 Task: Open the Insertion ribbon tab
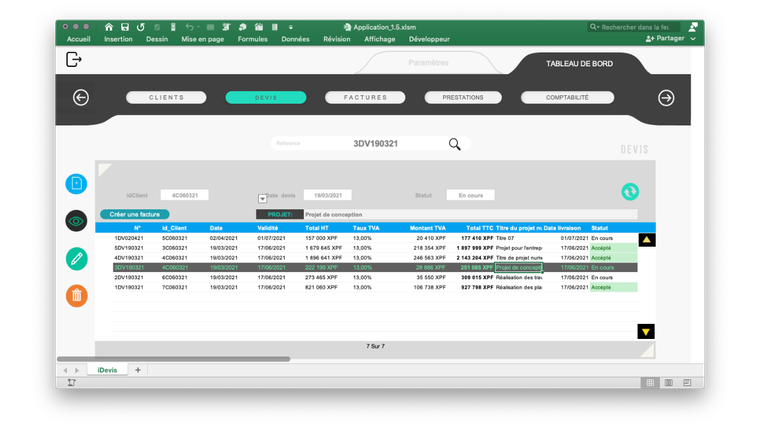click(x=118, y=39)
